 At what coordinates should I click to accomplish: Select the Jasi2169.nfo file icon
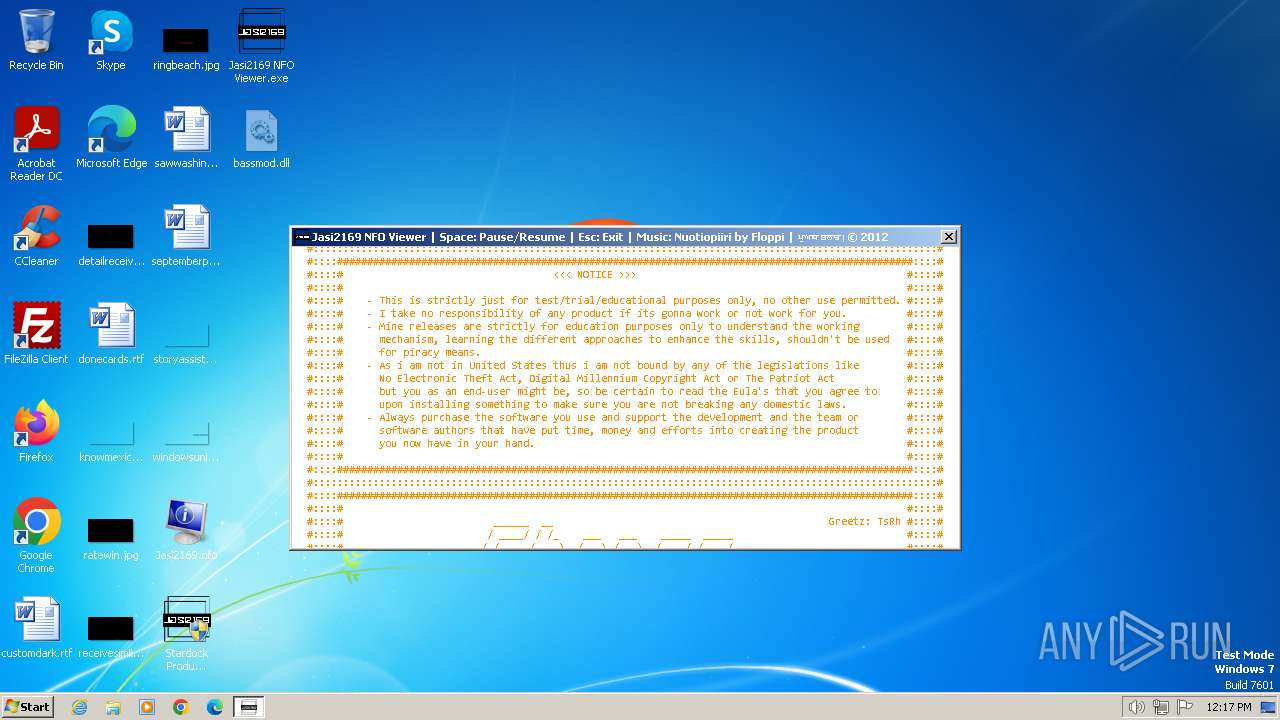186,530
